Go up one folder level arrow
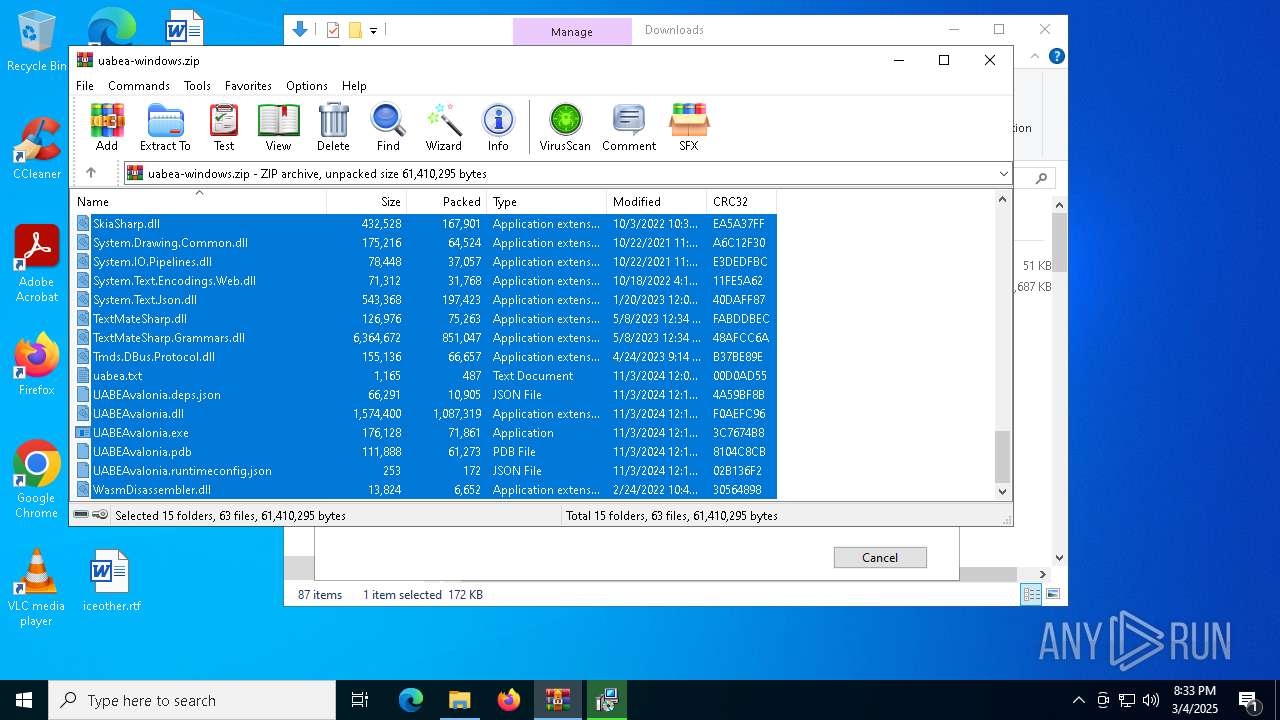This screenshot has width=1280, height=720. click(x=91, y=173)
